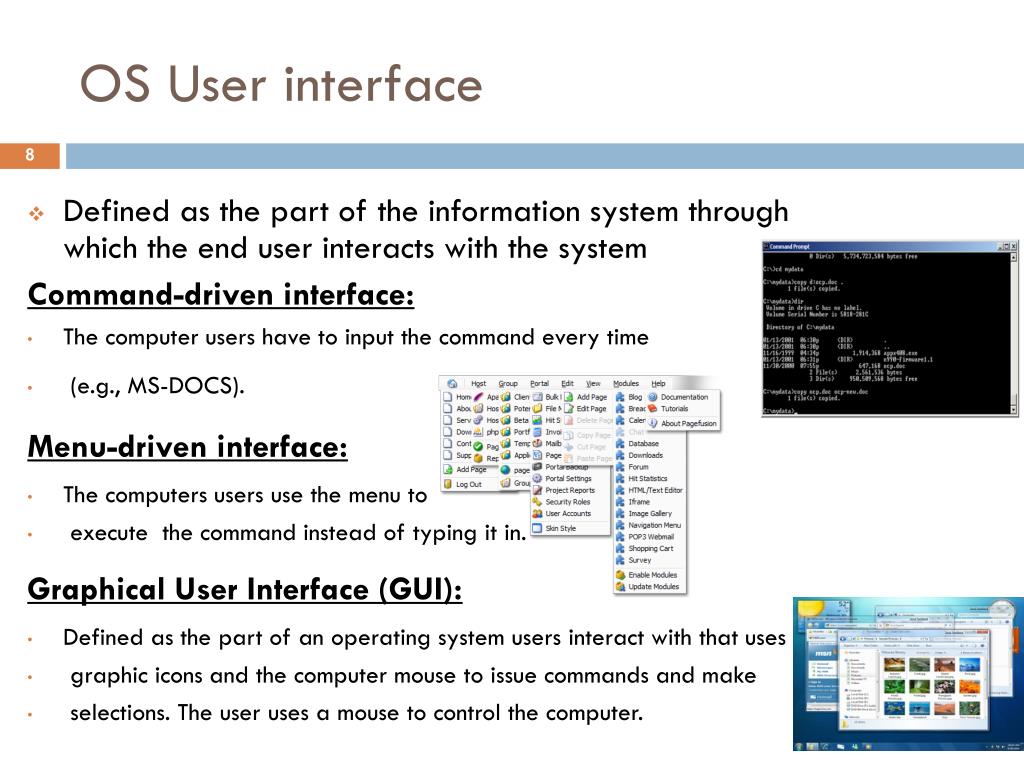Screen dimensions: 1024x768
Task: Click Update Modules
Action: pyautogui.click(x=654, y=586)
